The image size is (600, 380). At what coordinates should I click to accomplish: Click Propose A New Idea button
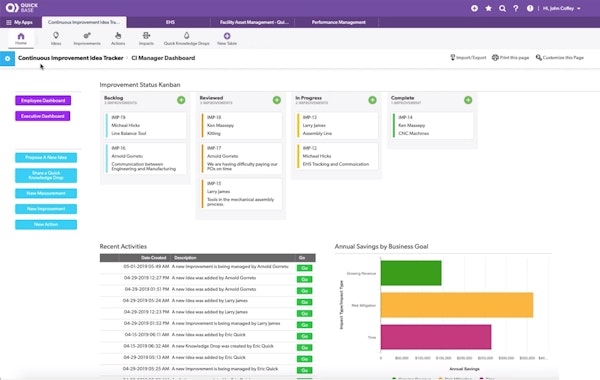(x=46, y=157)
